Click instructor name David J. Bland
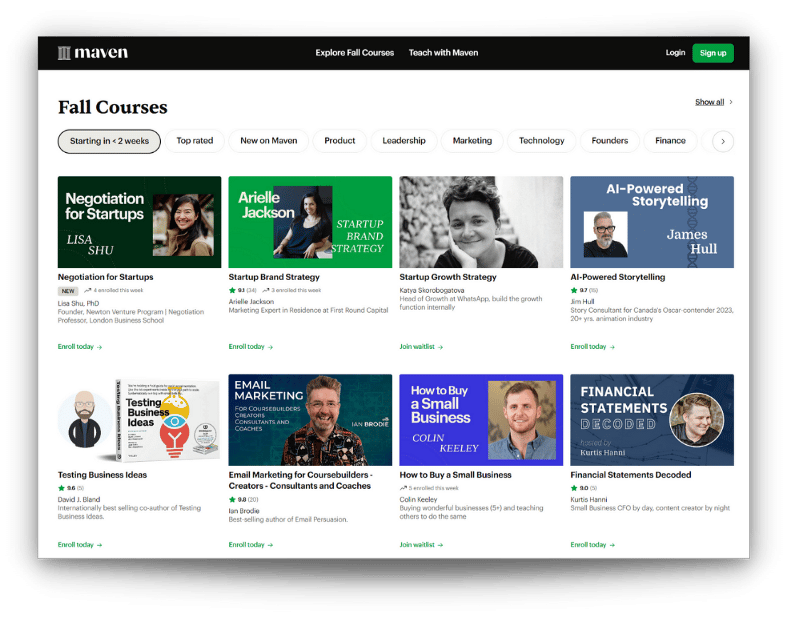This screenshot has height=618, width=786. point(79,500)
